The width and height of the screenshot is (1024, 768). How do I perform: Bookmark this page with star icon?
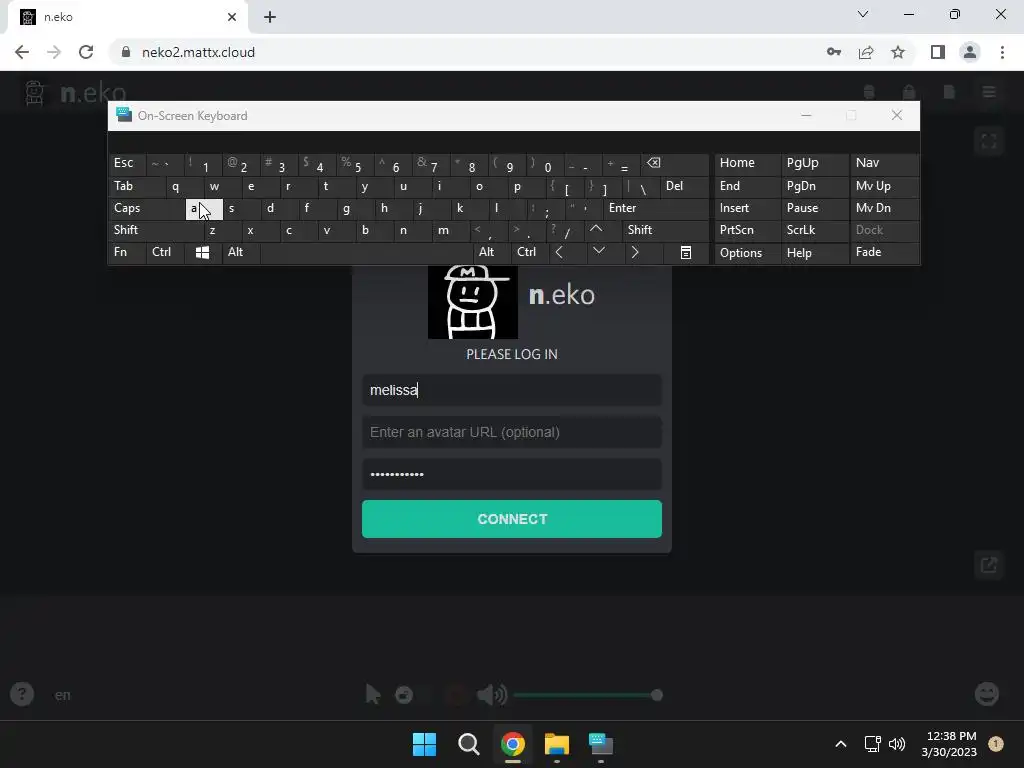click(x=898, y=52)
